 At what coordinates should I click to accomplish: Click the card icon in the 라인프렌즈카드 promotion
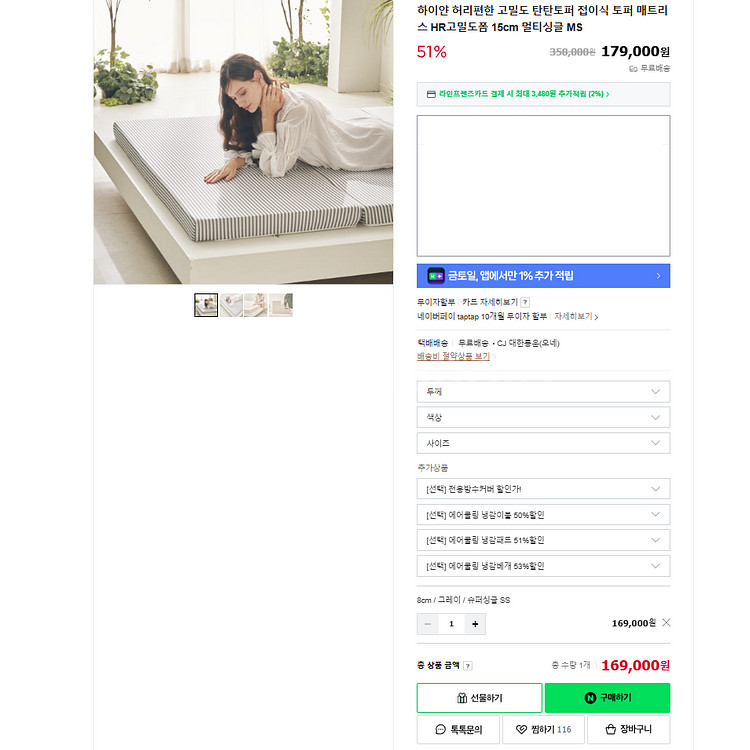pyautogui.click(x=431, y=94)
